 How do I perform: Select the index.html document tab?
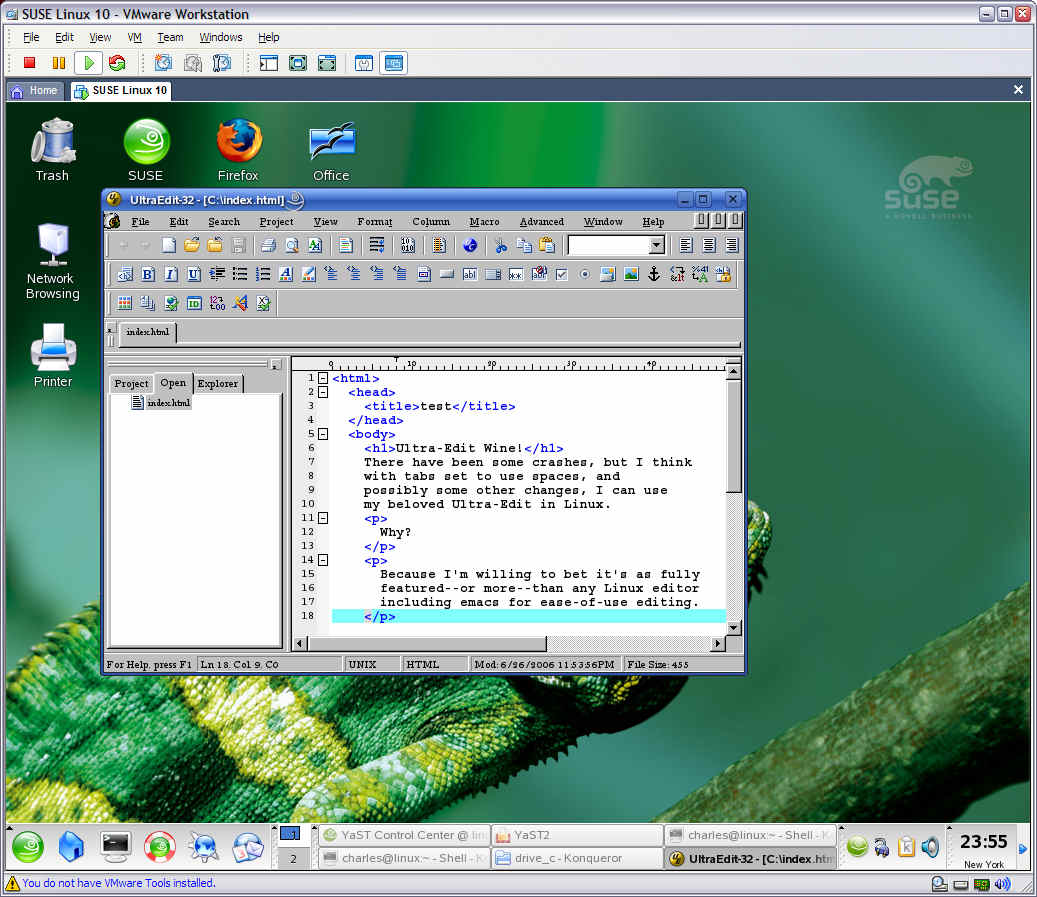click(x=147, y=332)
